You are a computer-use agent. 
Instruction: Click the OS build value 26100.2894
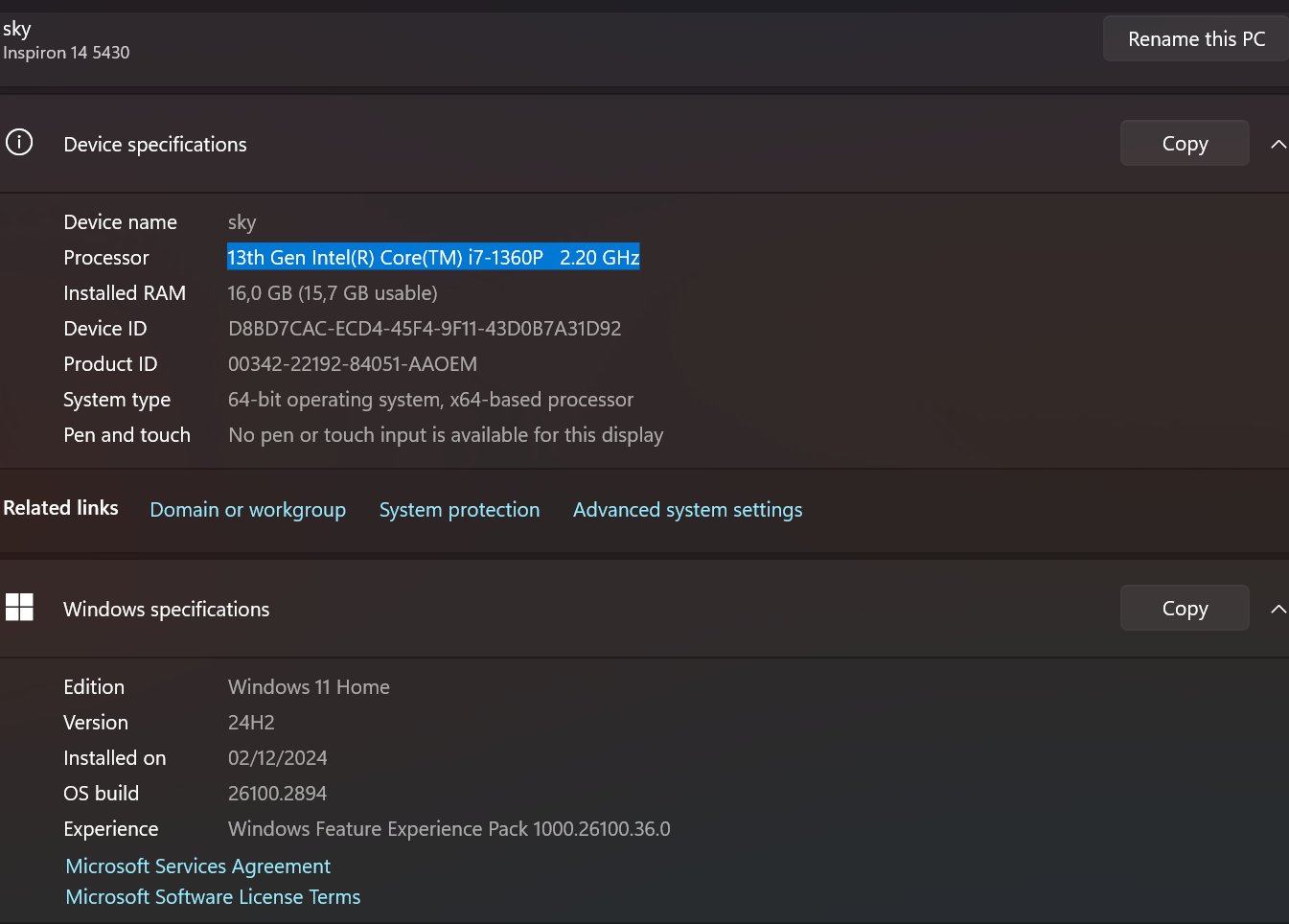(x=277, y=794)
